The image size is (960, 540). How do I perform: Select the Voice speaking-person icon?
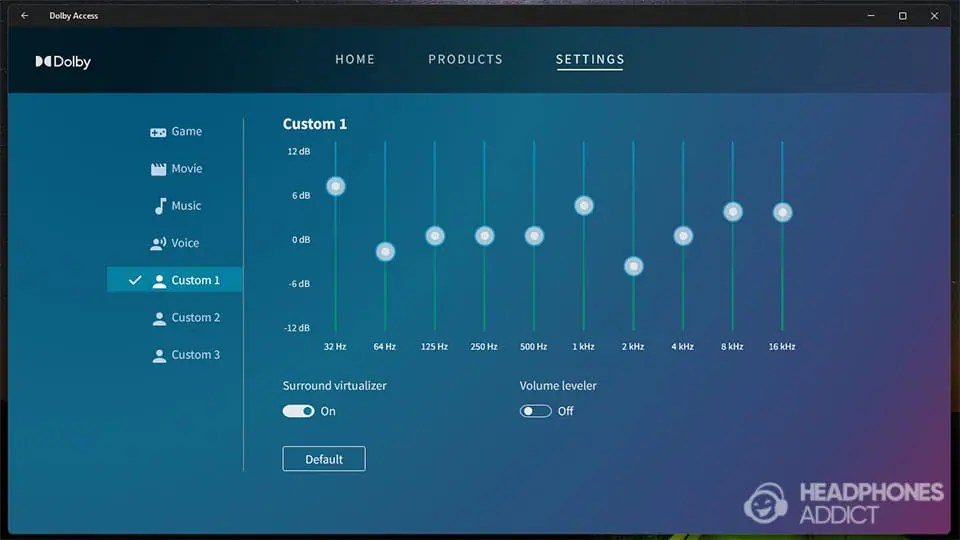click(x=158, y=243)
